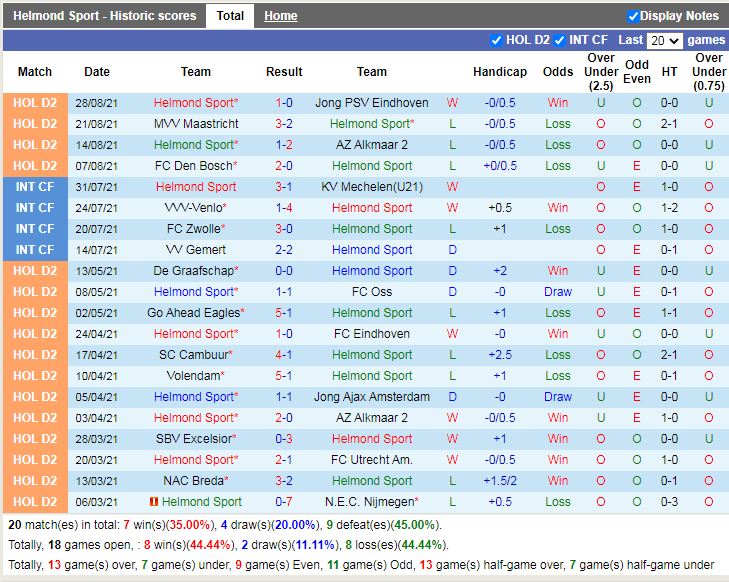The image size is (729, 582).
Task: Click the INT CF label on 24/07/21 row
Action: (x=35, y=208)
